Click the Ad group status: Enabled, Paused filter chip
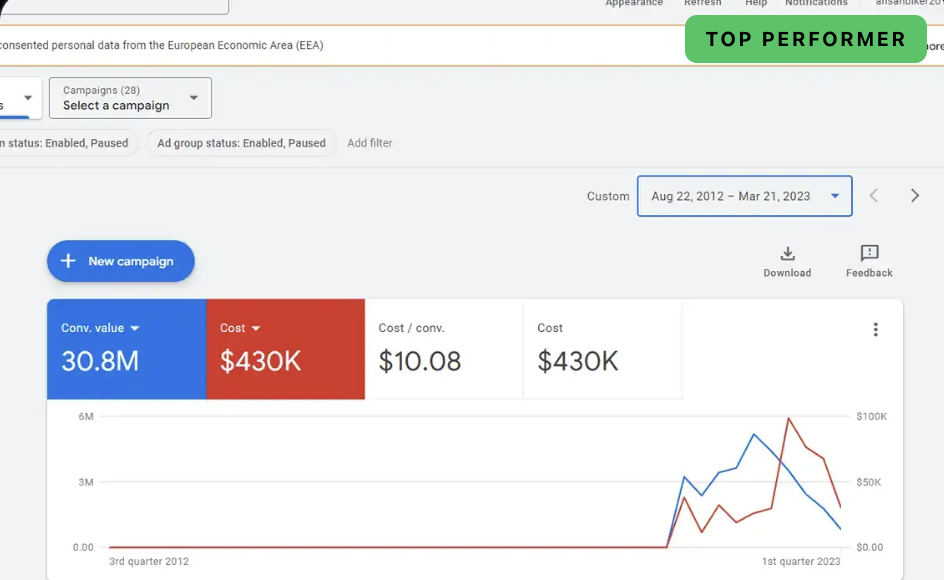The height and width of the screenshot is (580, 944). tap(241, 143)
